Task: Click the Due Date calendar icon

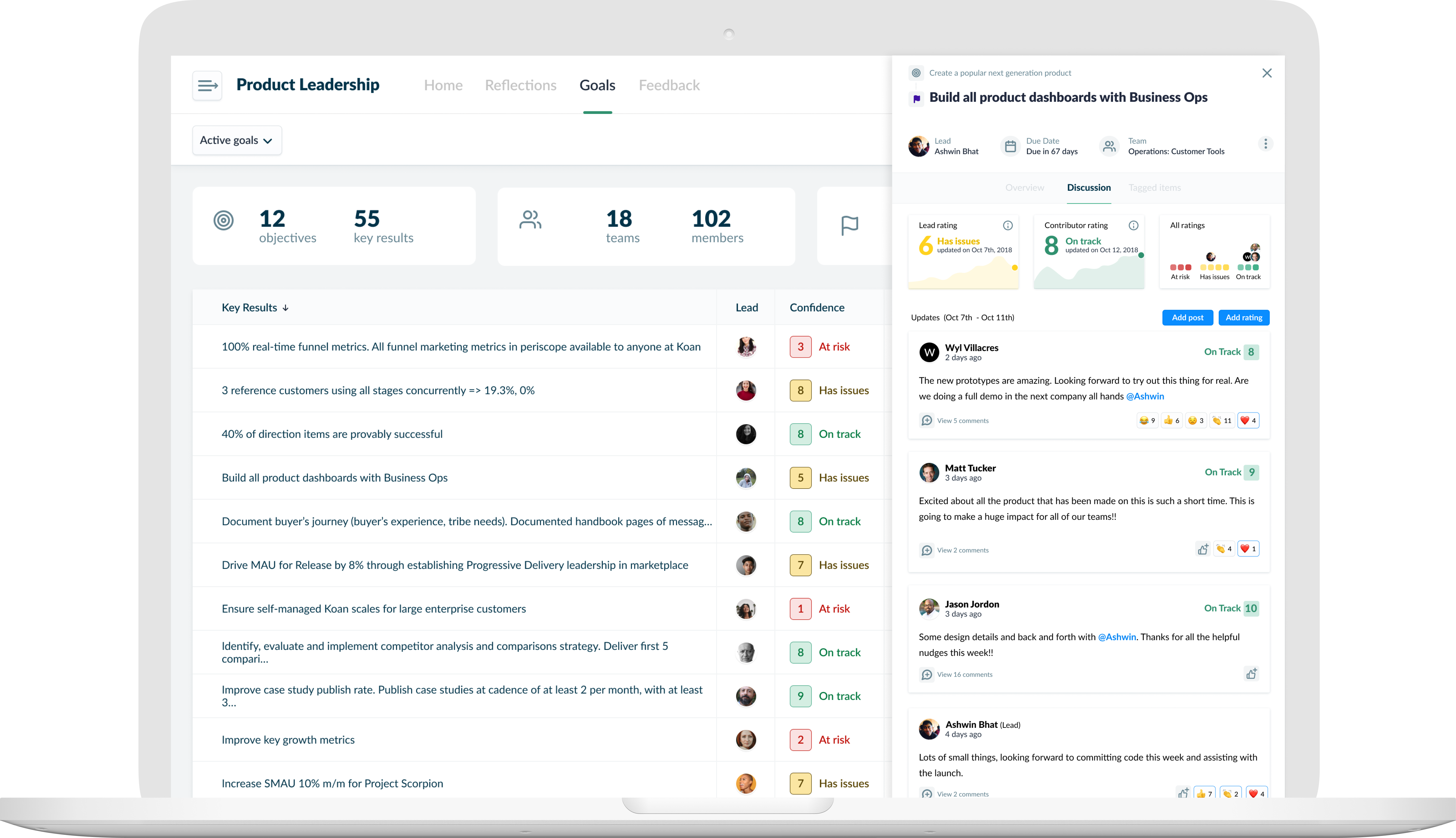Action: click(1010, 146)
